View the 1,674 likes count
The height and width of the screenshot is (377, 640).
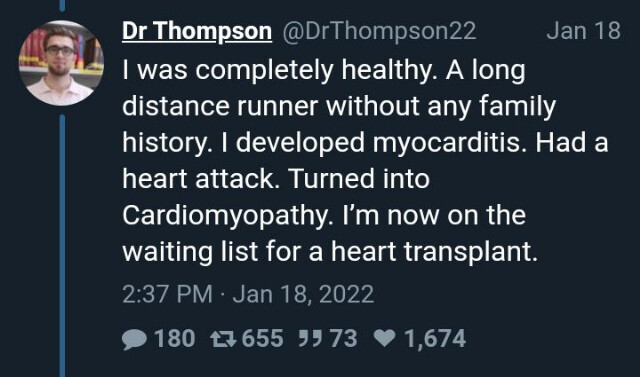pyautogui.click(x=435, y=339)
